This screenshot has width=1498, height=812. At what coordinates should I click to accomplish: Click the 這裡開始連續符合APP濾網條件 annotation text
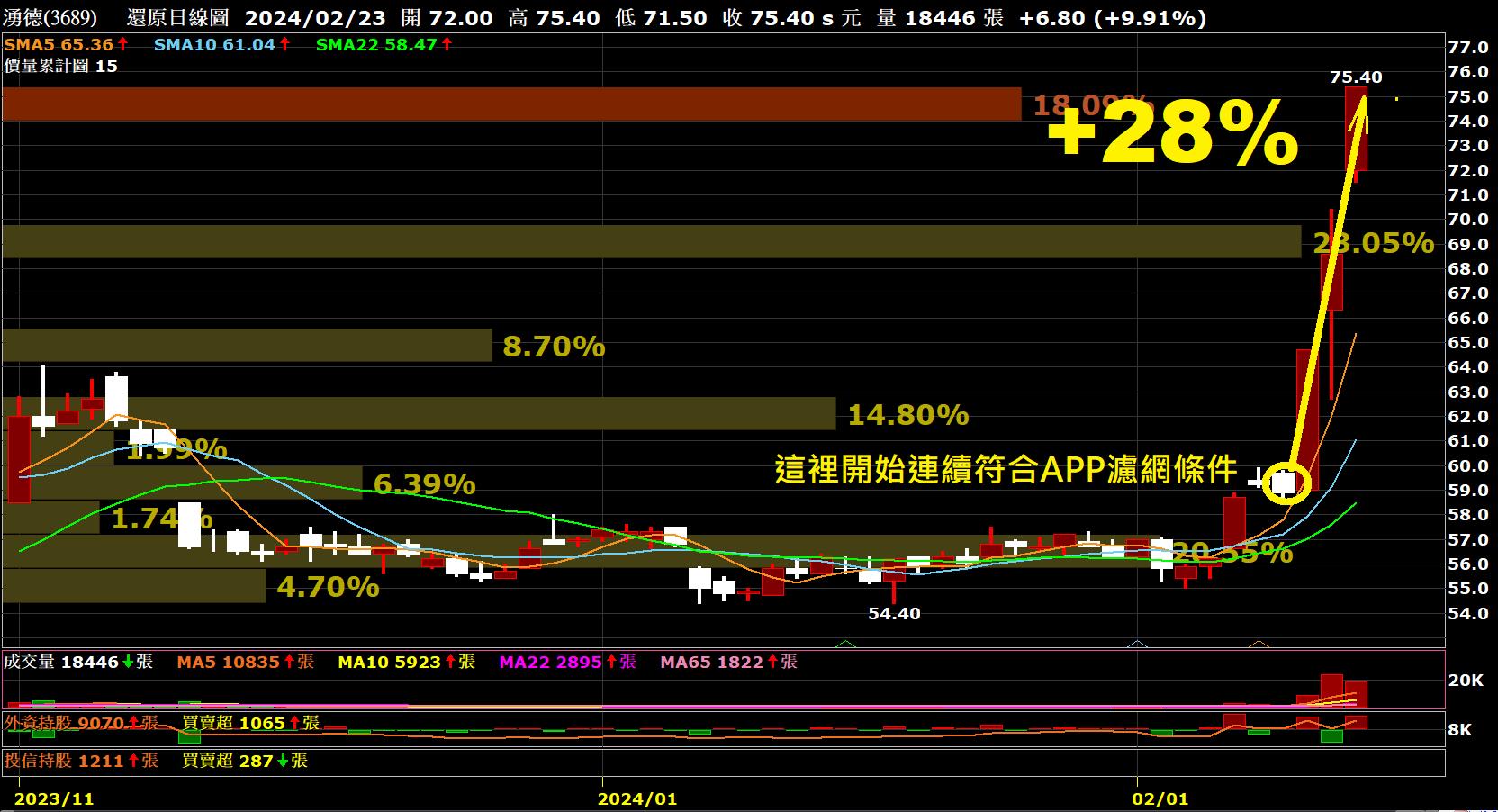click(x=1006, y=469)
